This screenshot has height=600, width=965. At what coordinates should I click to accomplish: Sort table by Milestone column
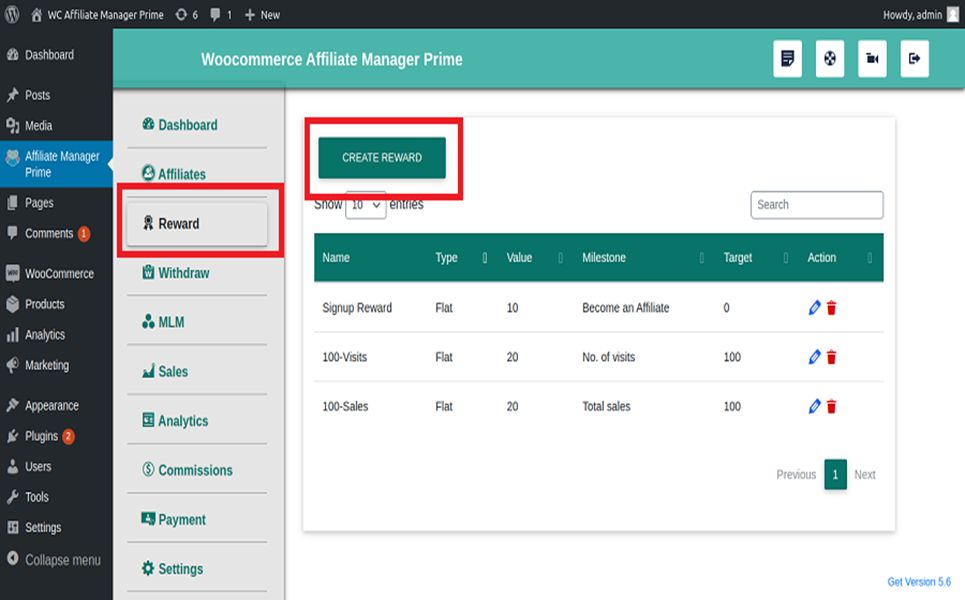point(604,258)
